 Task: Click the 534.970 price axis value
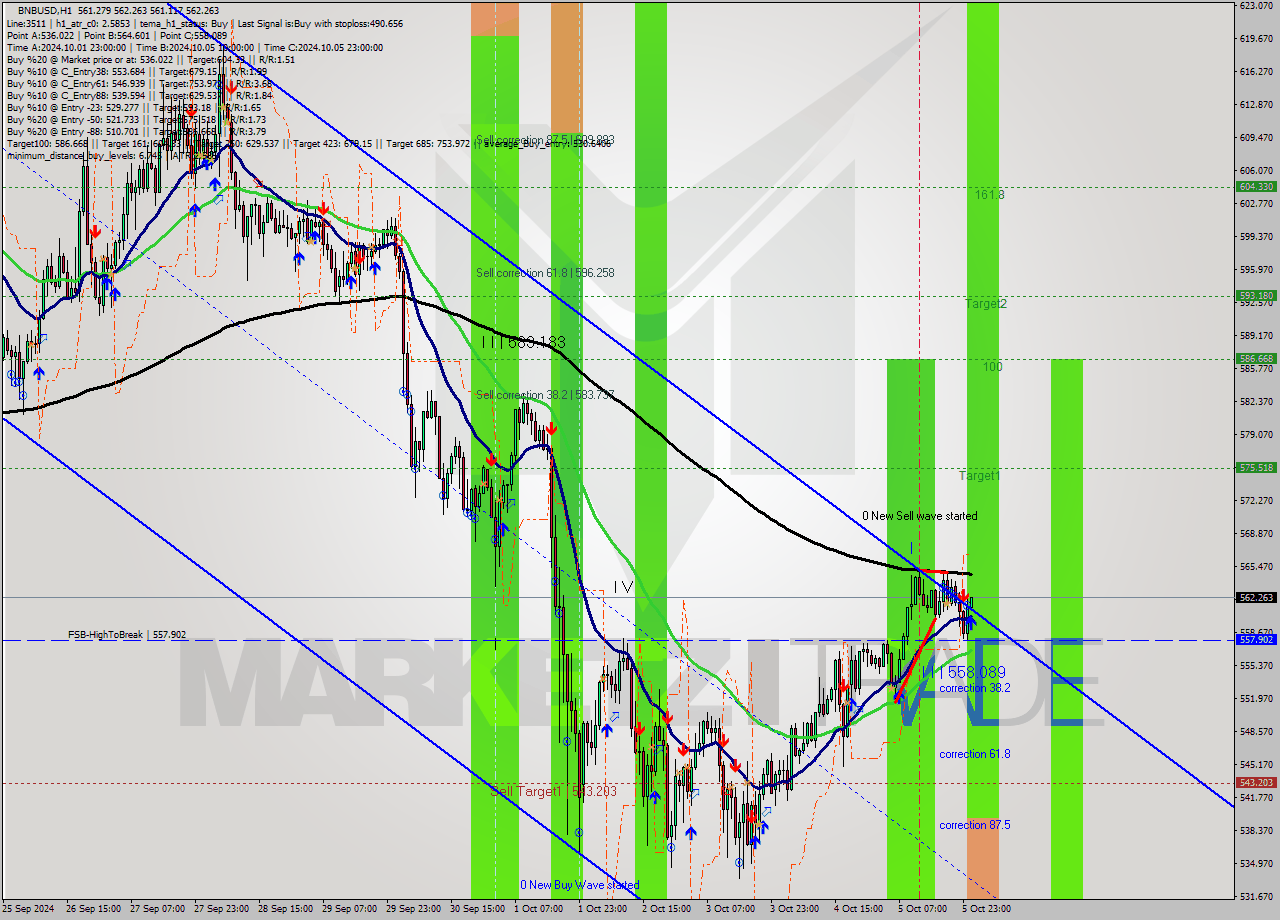click(x=1256, y=864)
